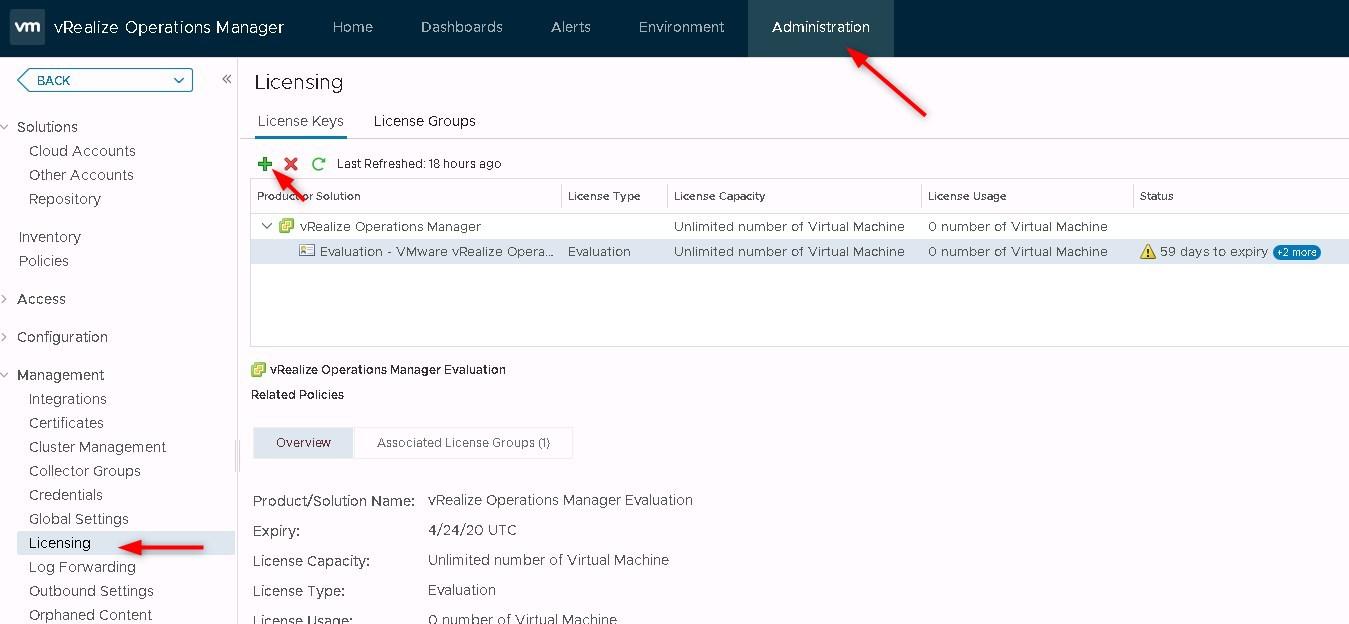
Task: Click '59 days to expiry' status text
Action: pos(1214,252)
